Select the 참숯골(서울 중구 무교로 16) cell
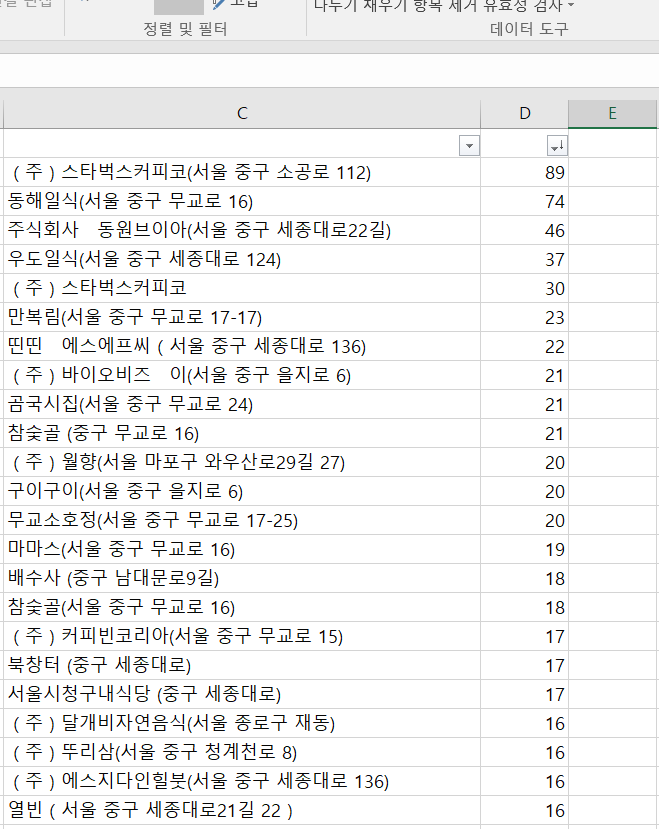659x829 pixels. 242,607
